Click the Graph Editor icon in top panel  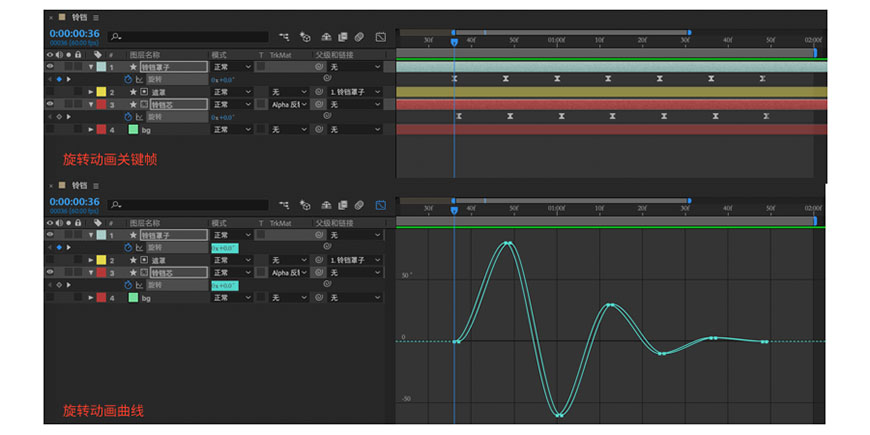(381, 37)
